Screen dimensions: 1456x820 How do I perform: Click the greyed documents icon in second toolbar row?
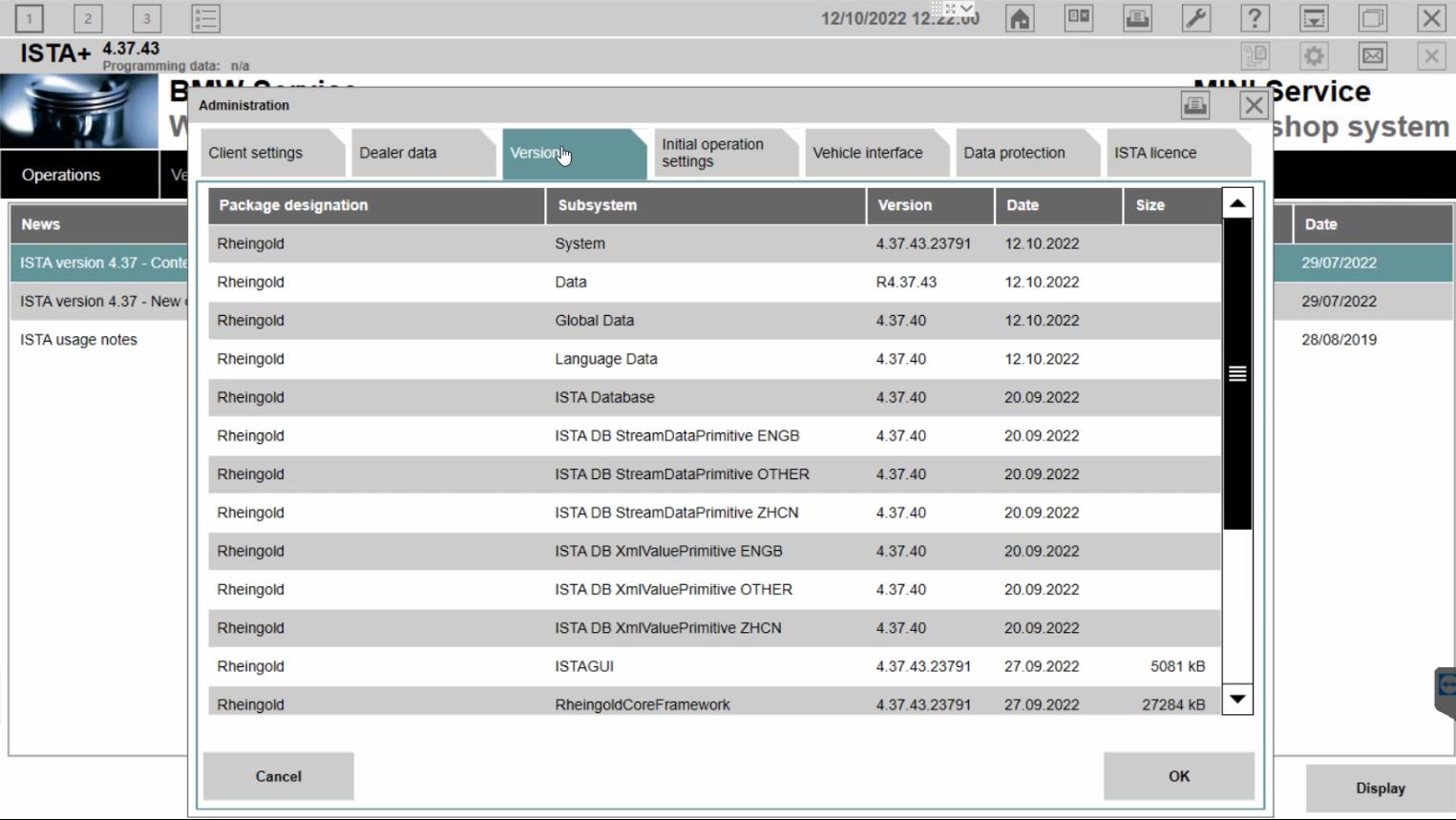click(x=1256, y=56)
